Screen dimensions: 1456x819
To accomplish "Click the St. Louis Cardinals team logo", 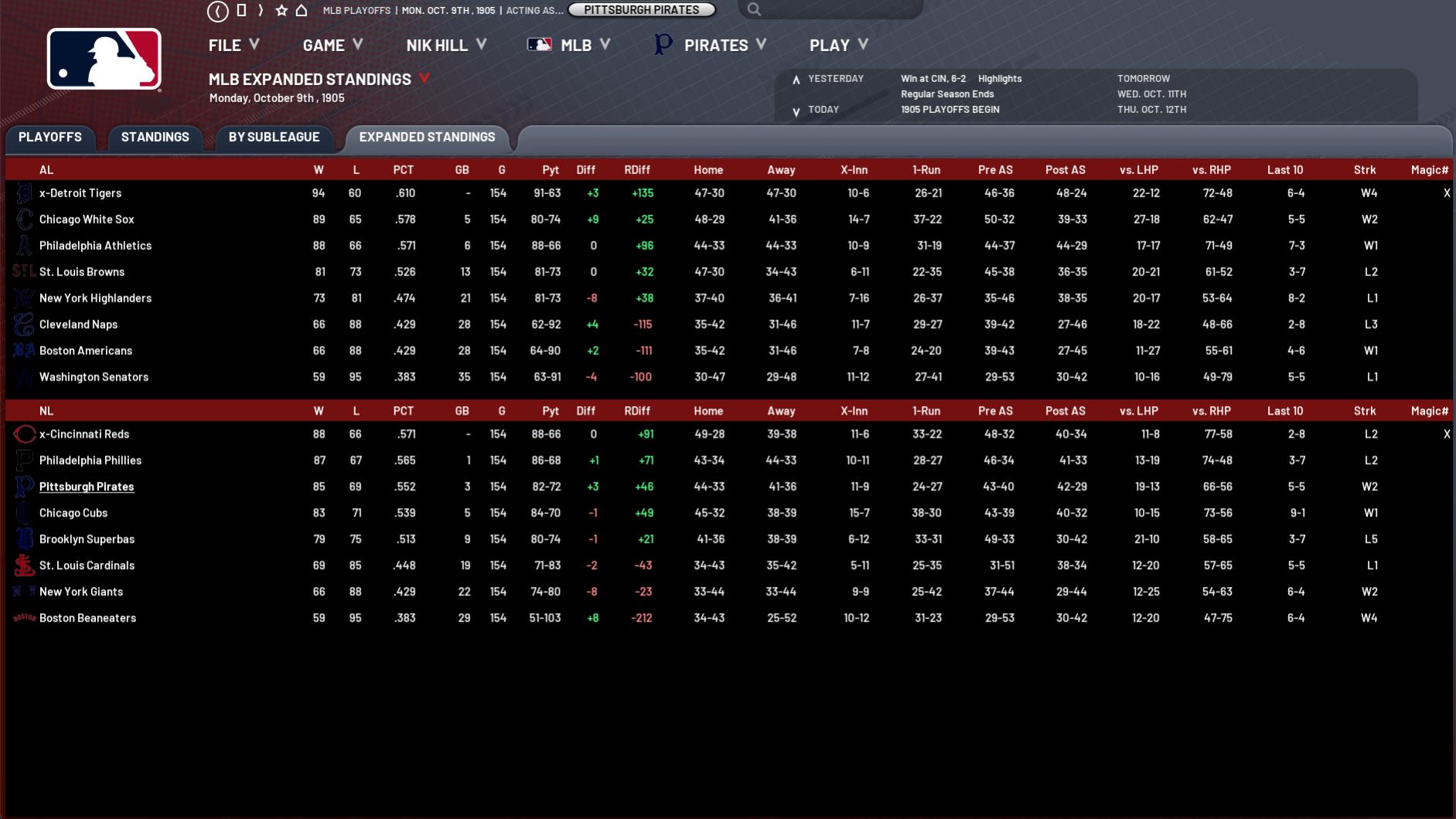I will [24, 566].
